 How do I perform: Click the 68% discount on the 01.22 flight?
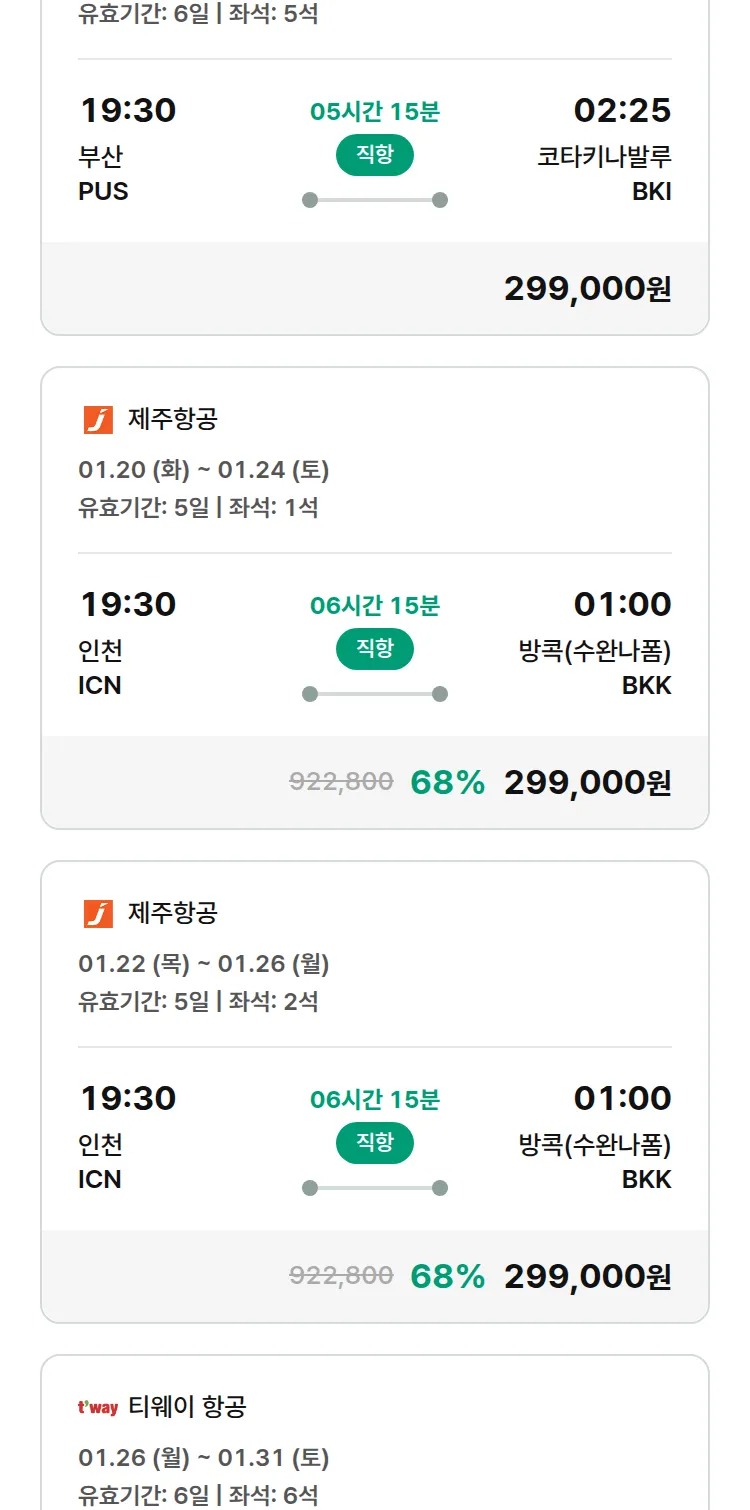[447, 1277]
